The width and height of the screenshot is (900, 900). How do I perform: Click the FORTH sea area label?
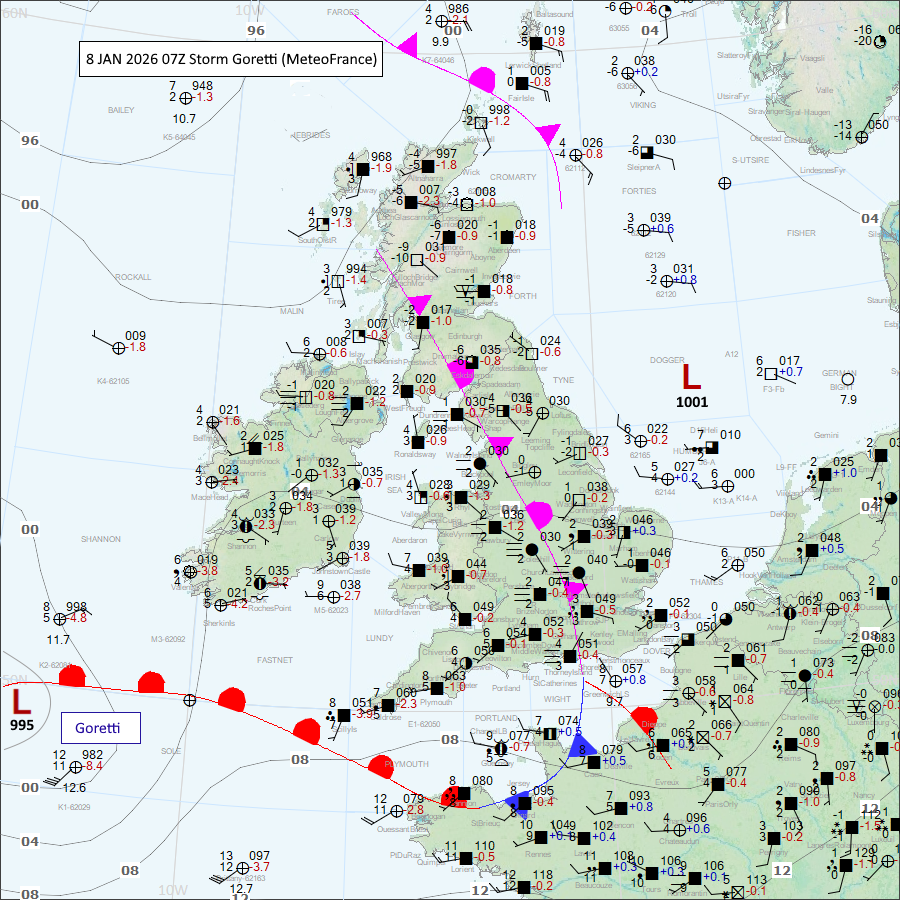tap(522, 296)
